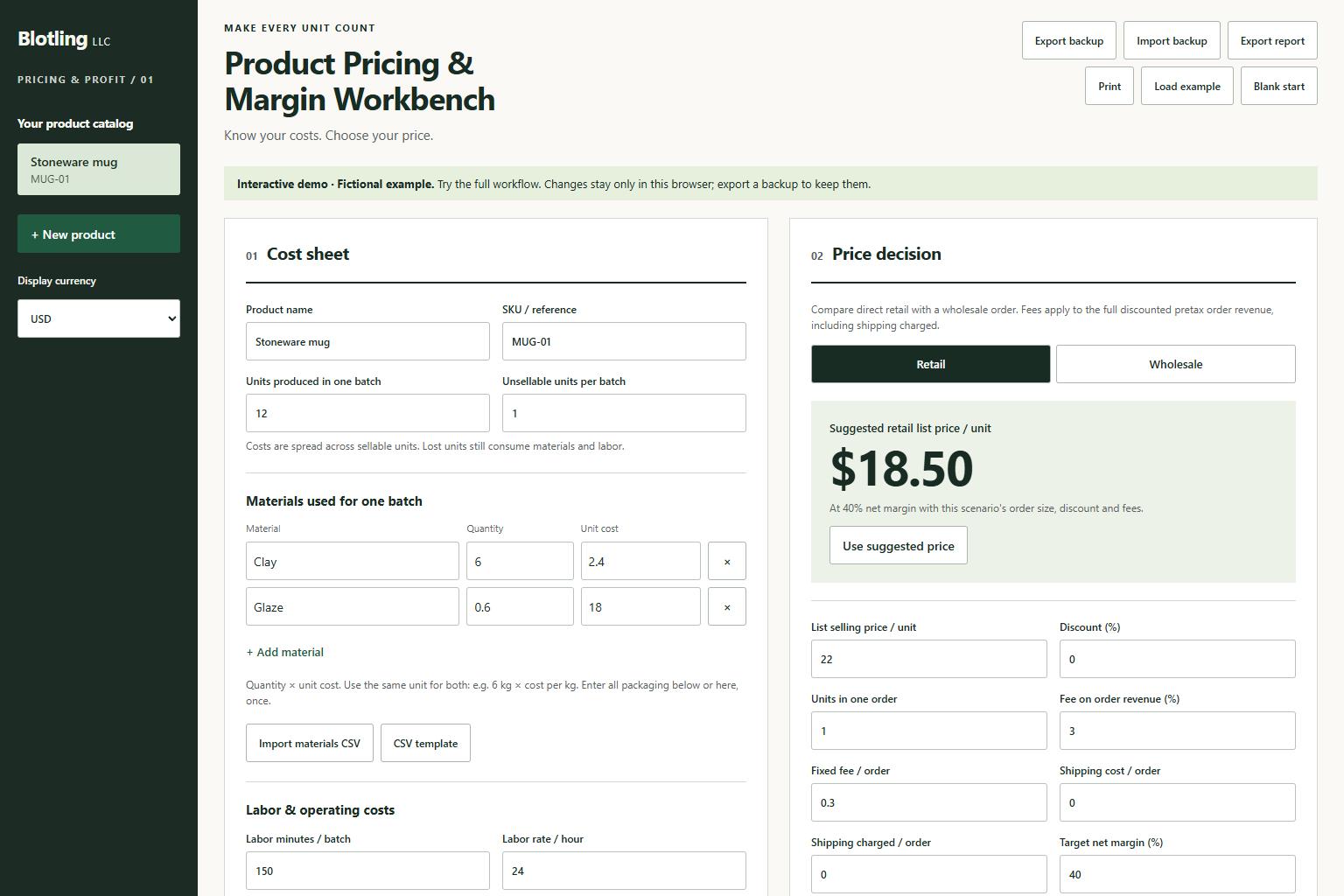
Task: Download the CSV template
Action: 425,743
